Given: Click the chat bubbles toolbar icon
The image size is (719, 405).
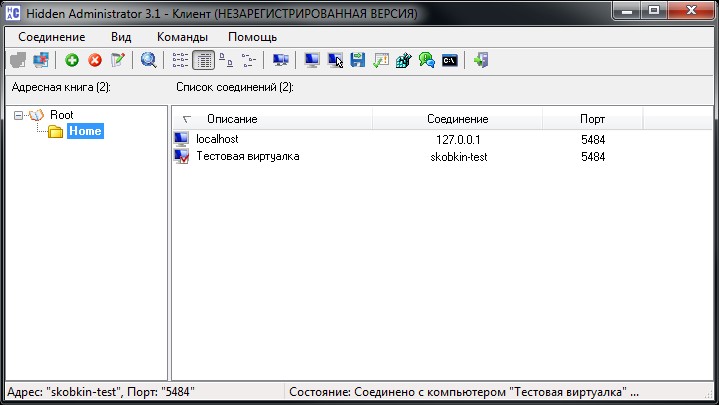Looking at the screenshot, I should (427, 61).
